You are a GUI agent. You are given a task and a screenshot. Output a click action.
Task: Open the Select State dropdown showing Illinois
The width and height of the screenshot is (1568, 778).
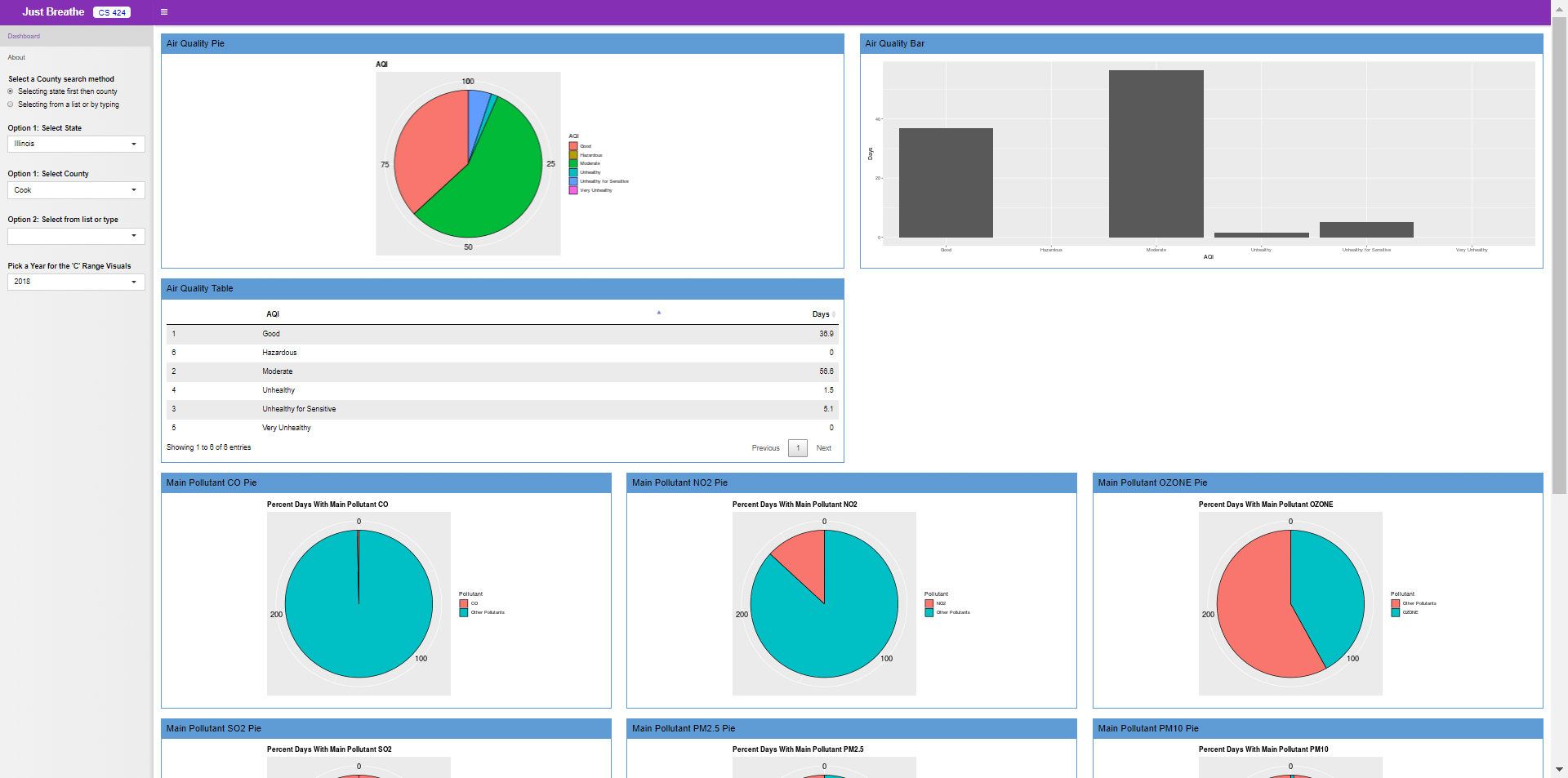pyautogui.click(x=76, y=144)
